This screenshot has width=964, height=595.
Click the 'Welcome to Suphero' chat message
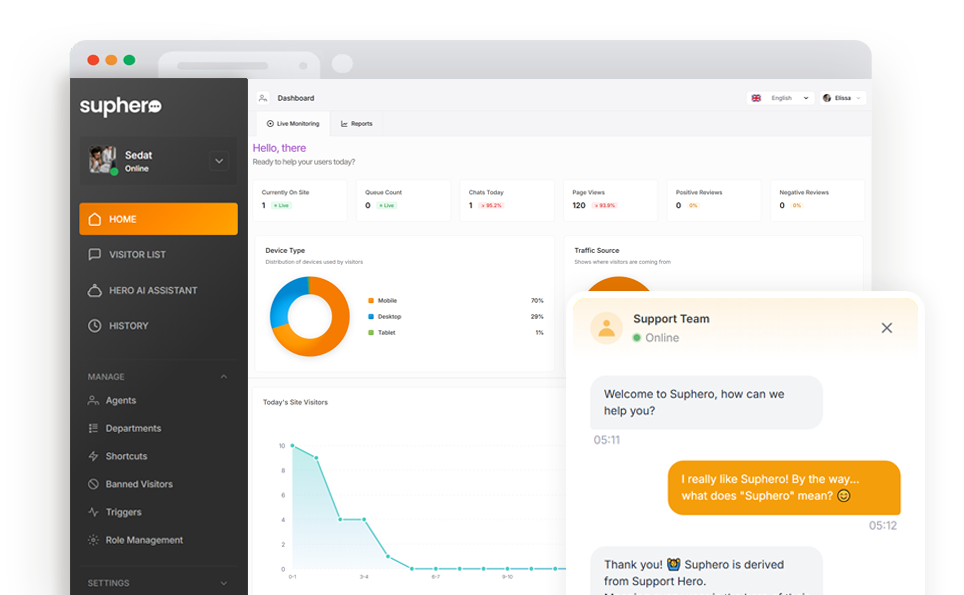point(706,403)
